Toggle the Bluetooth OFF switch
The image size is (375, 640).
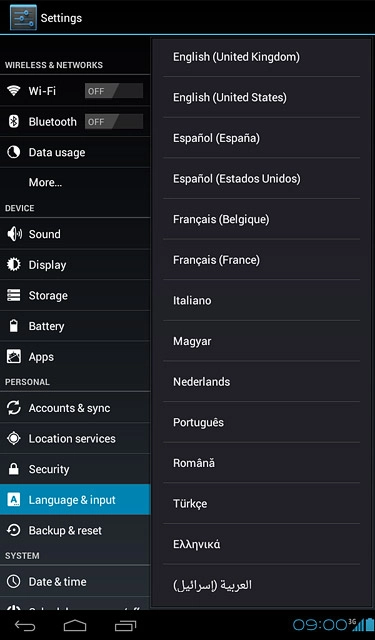[x=114, y=122]
